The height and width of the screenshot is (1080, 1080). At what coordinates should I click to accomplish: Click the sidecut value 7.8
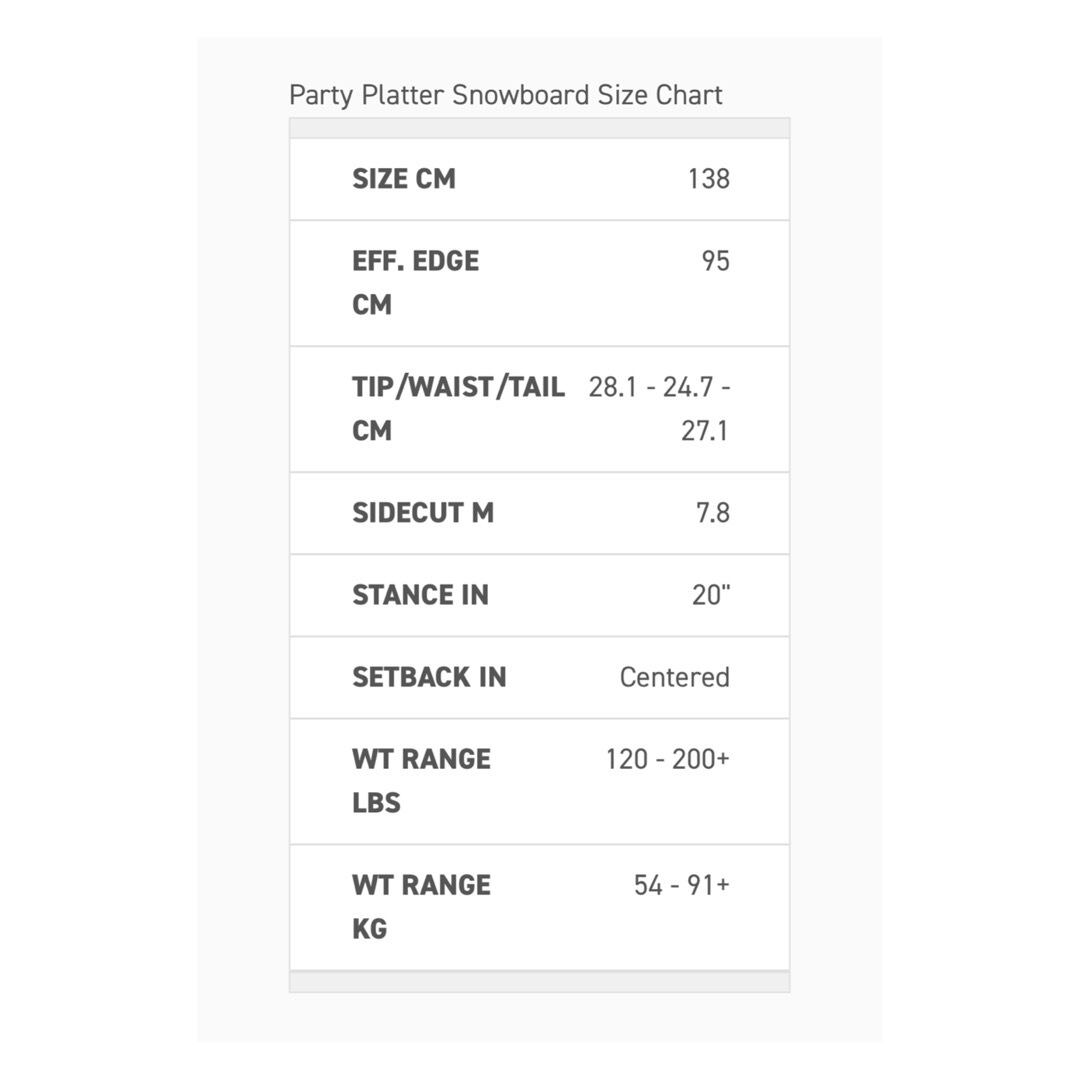[x=713, y=513]
